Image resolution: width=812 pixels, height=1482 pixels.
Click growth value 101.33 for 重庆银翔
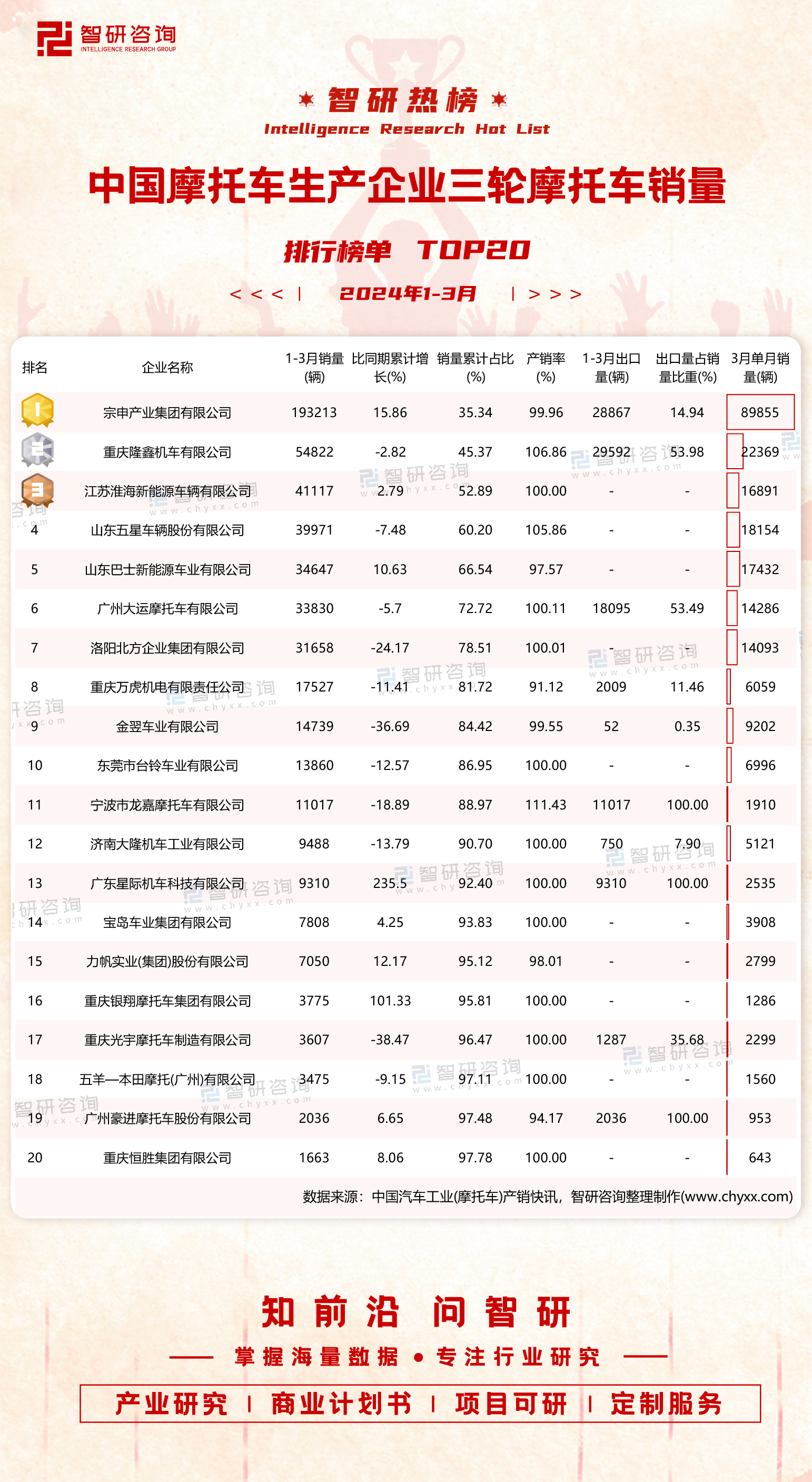coord(390,1001)
